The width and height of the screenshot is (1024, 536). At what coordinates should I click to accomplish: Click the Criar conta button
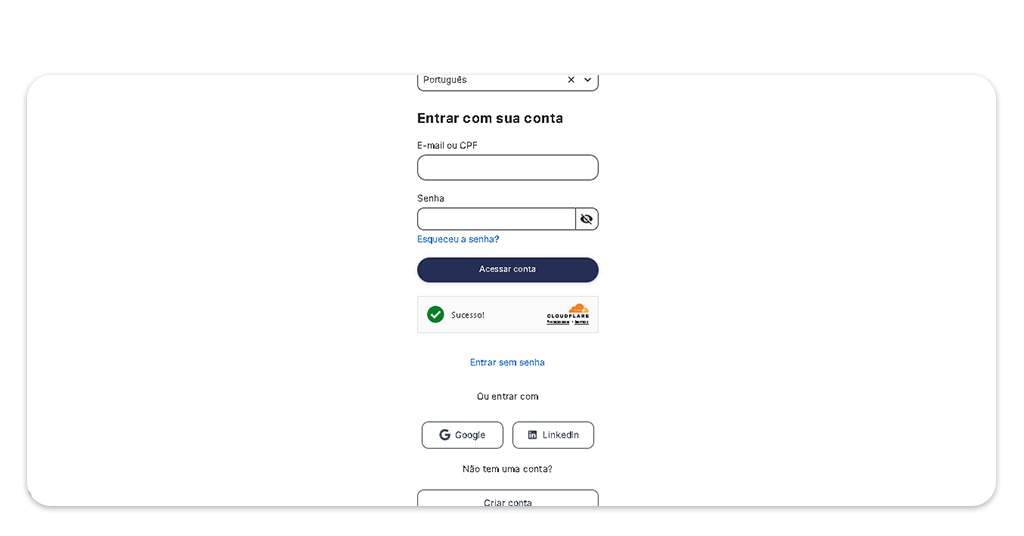coord(507,500)
